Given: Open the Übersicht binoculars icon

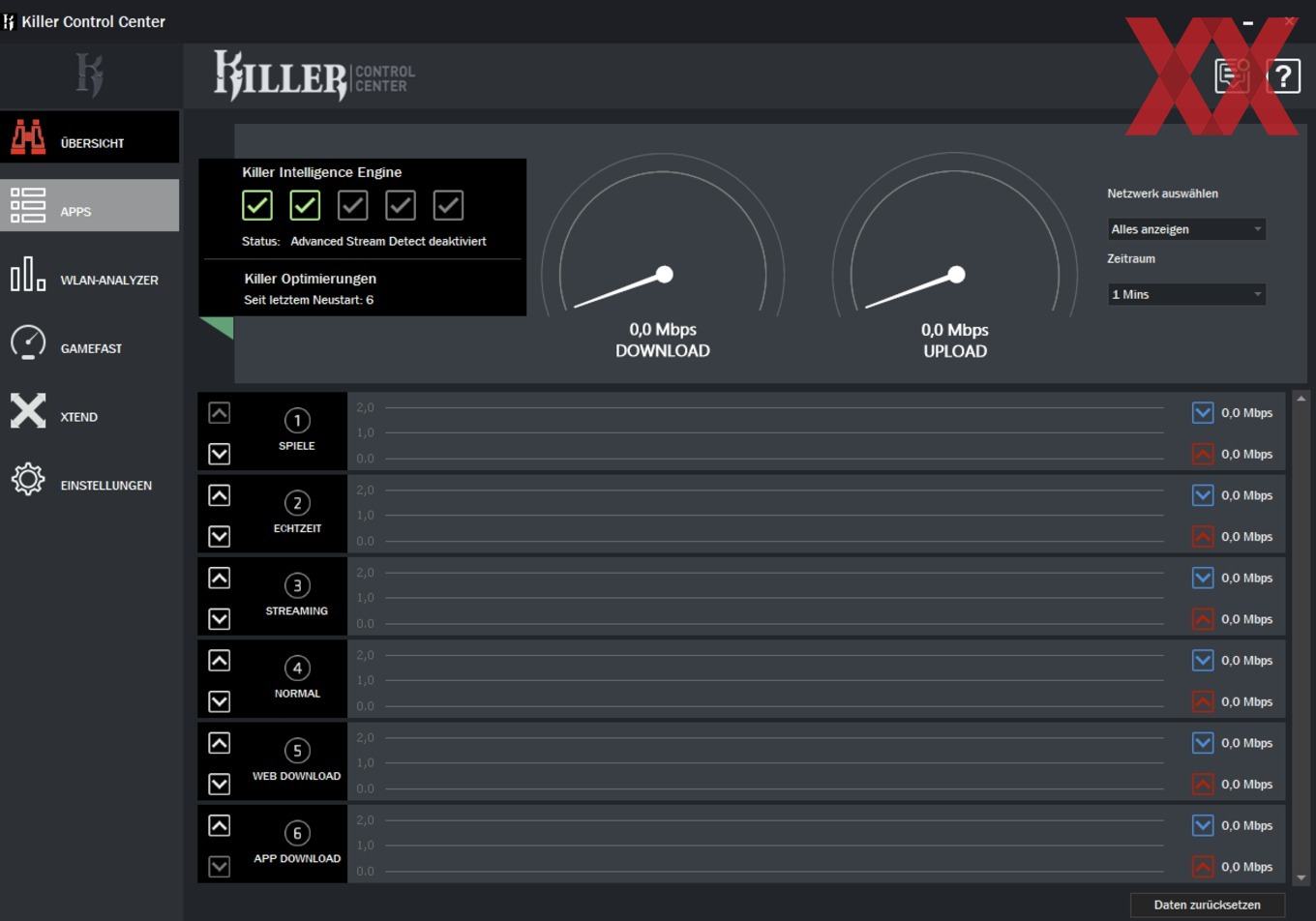Looking at the screenshot, I should pyautogui.click(x=28, y=137).
